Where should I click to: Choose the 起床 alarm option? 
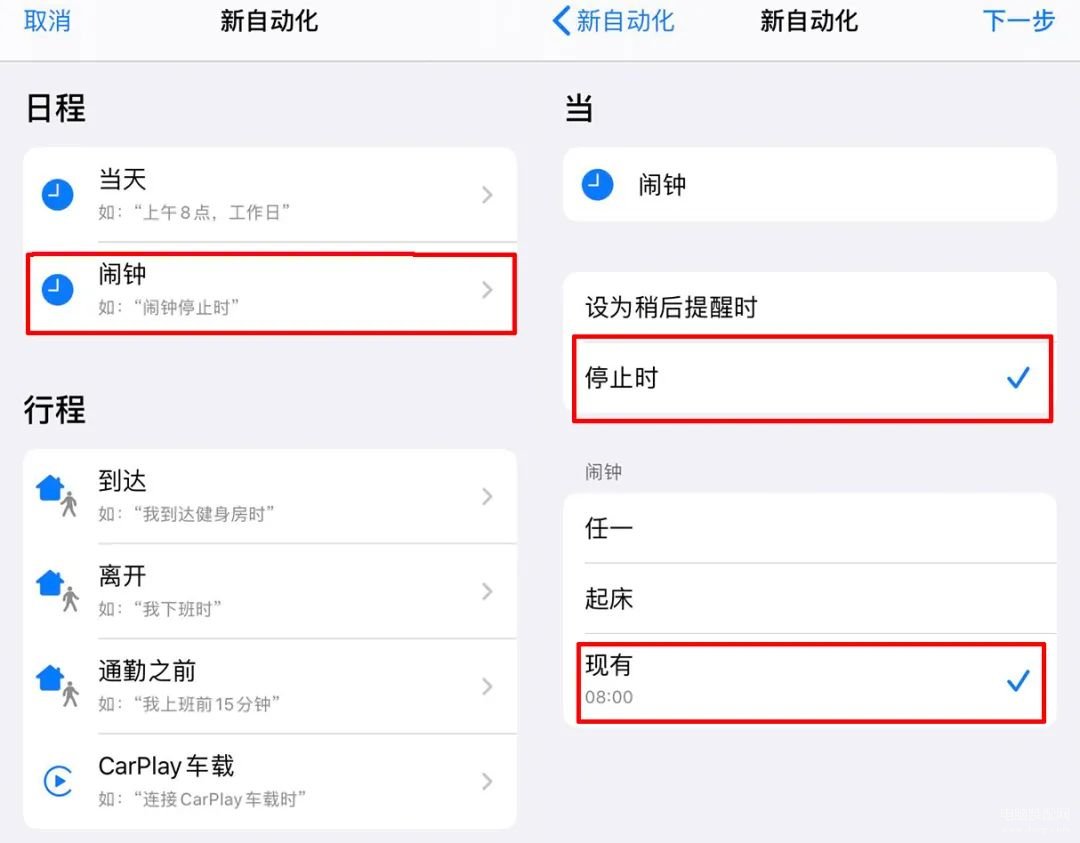(x=810, y=599)
